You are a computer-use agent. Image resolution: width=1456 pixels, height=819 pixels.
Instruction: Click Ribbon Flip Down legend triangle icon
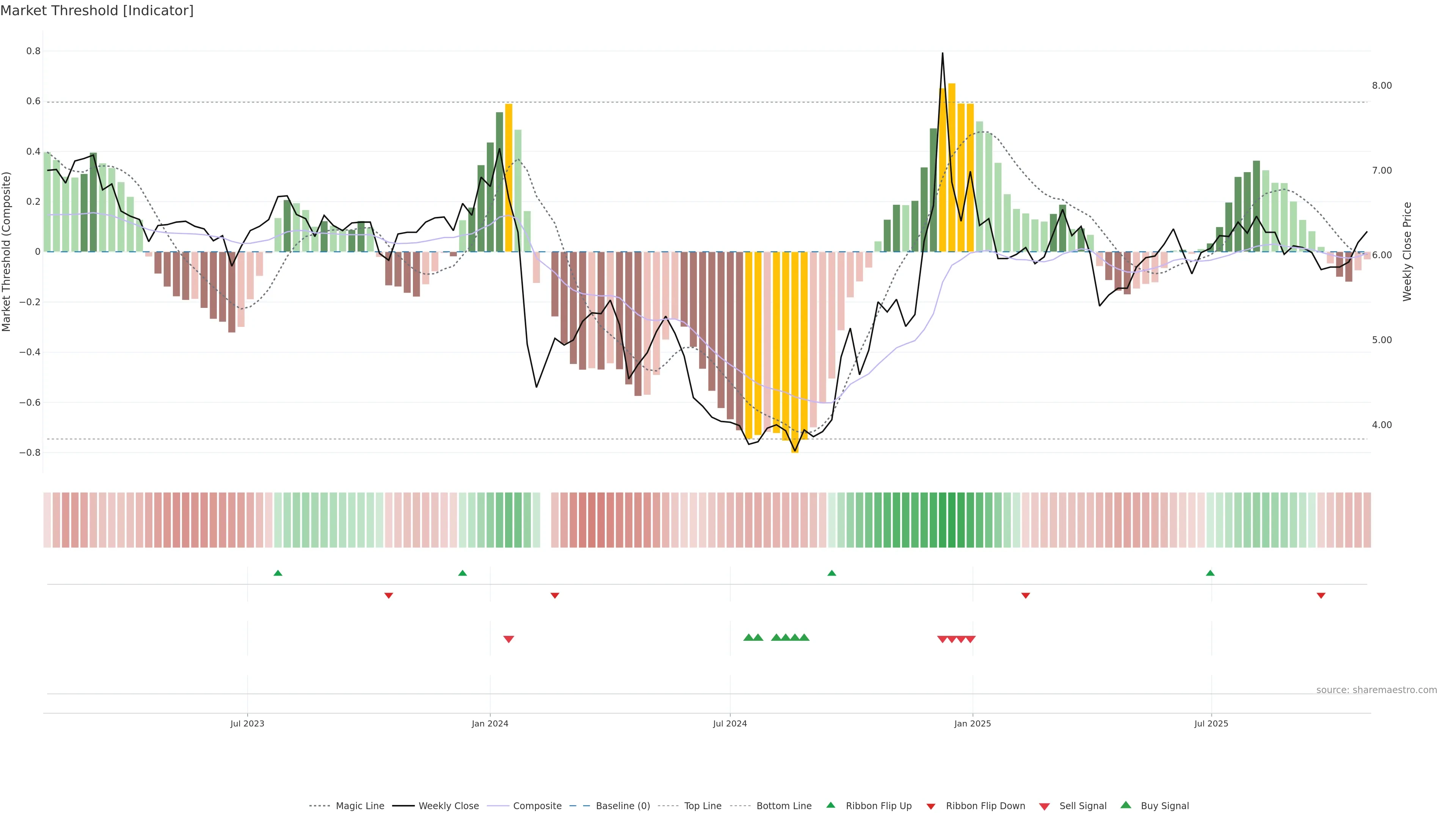(931, 806)
